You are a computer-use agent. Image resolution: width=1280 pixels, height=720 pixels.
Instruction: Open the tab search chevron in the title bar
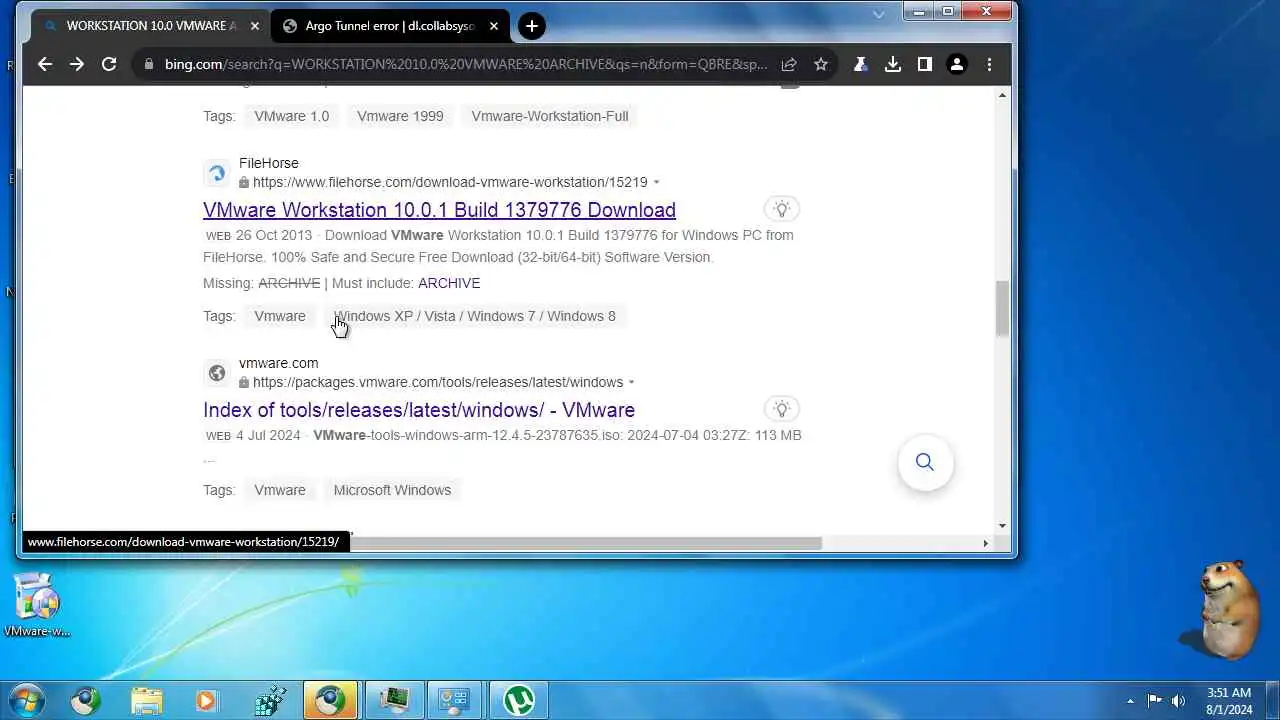point(879,14)
